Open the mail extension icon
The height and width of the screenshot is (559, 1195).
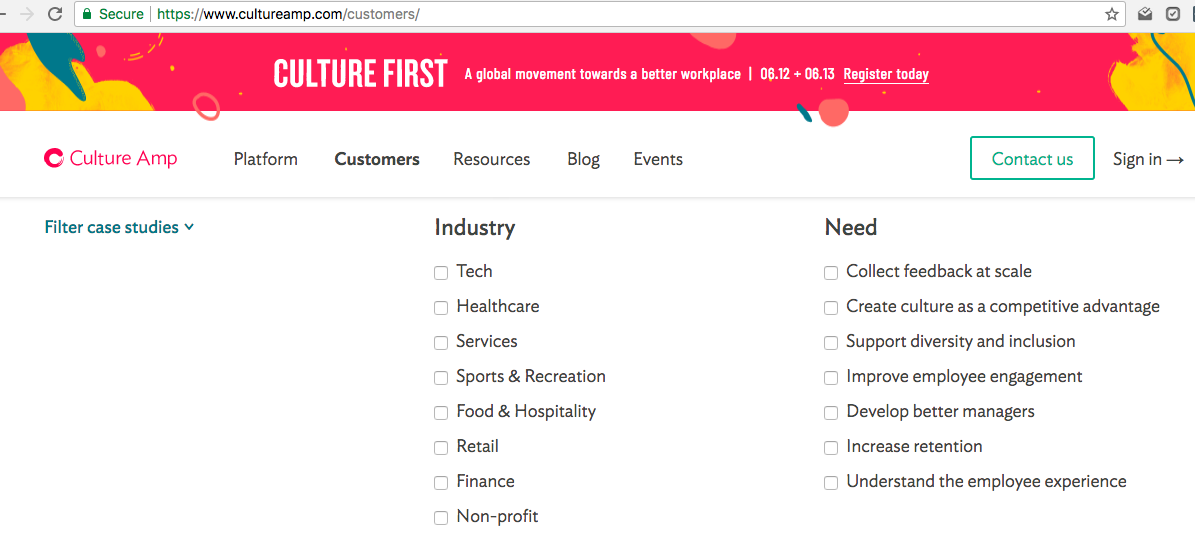[1145, 14]
